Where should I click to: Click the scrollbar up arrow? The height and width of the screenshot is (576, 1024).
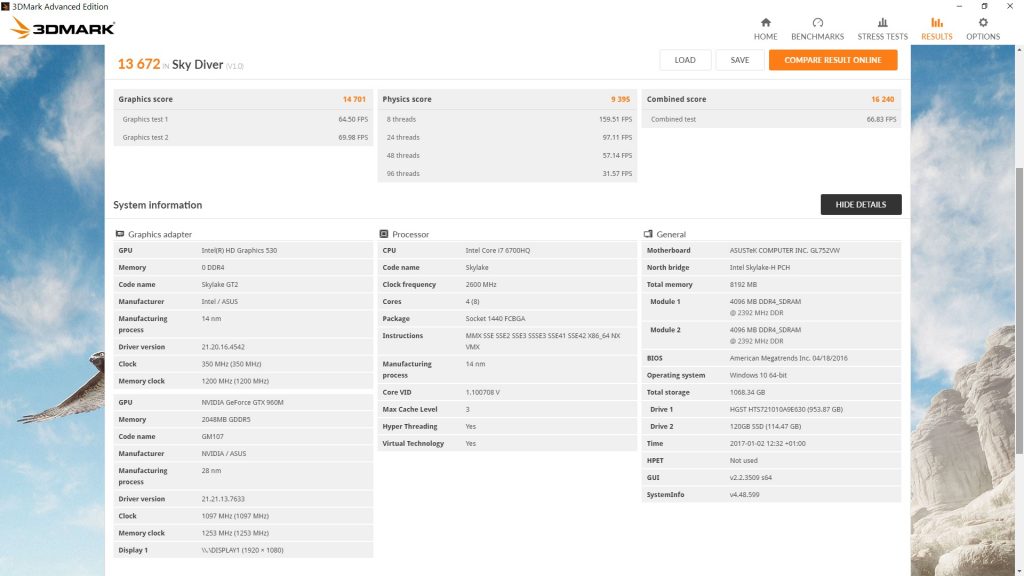[1019, 50]
